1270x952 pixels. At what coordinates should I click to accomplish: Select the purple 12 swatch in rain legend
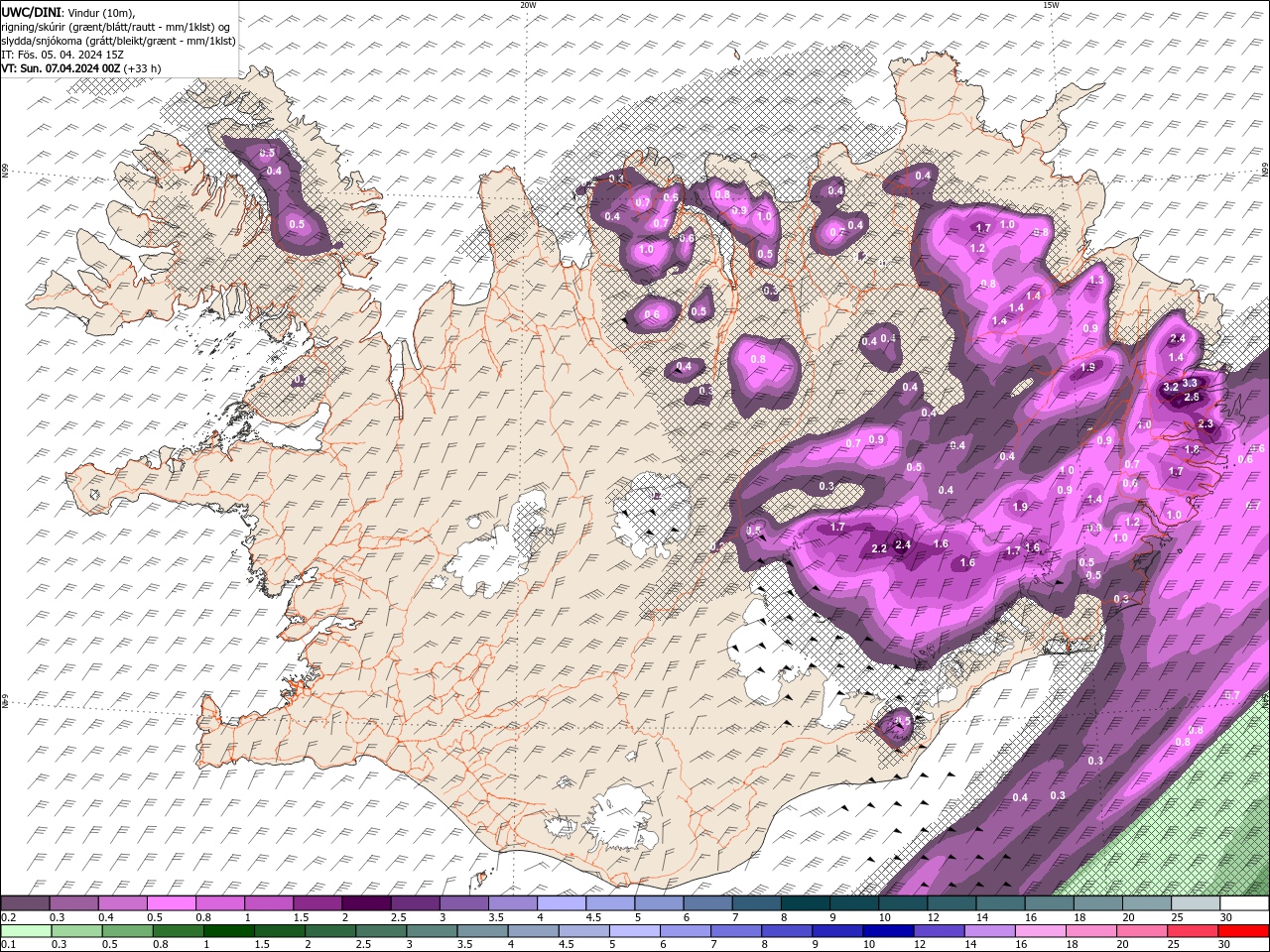click(x=937, y=931)
